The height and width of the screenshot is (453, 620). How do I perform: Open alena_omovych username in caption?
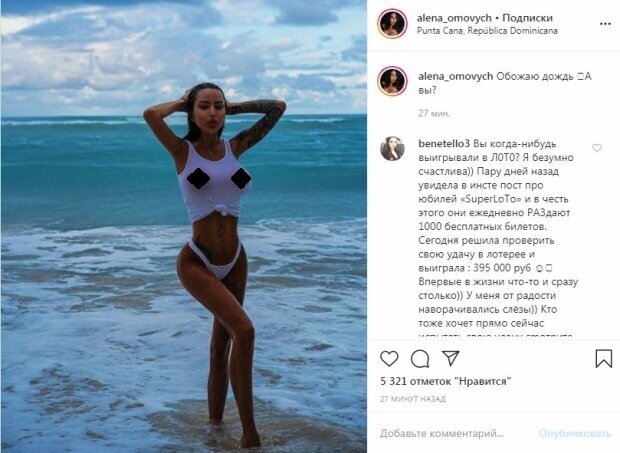[x=456, y=76]
